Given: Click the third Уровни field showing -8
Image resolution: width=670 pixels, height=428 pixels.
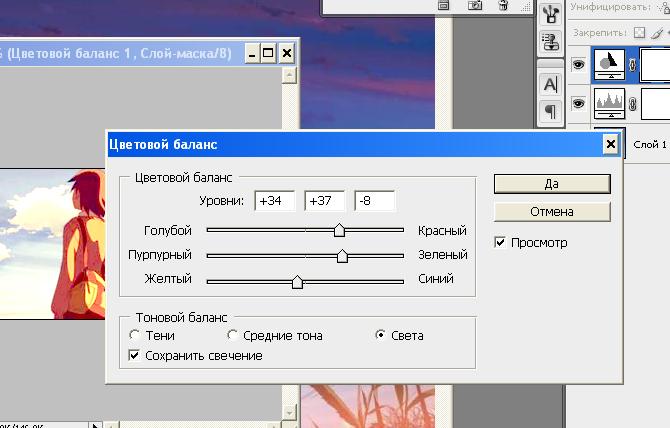Looking at the screenshot, I should coord(375,201).
